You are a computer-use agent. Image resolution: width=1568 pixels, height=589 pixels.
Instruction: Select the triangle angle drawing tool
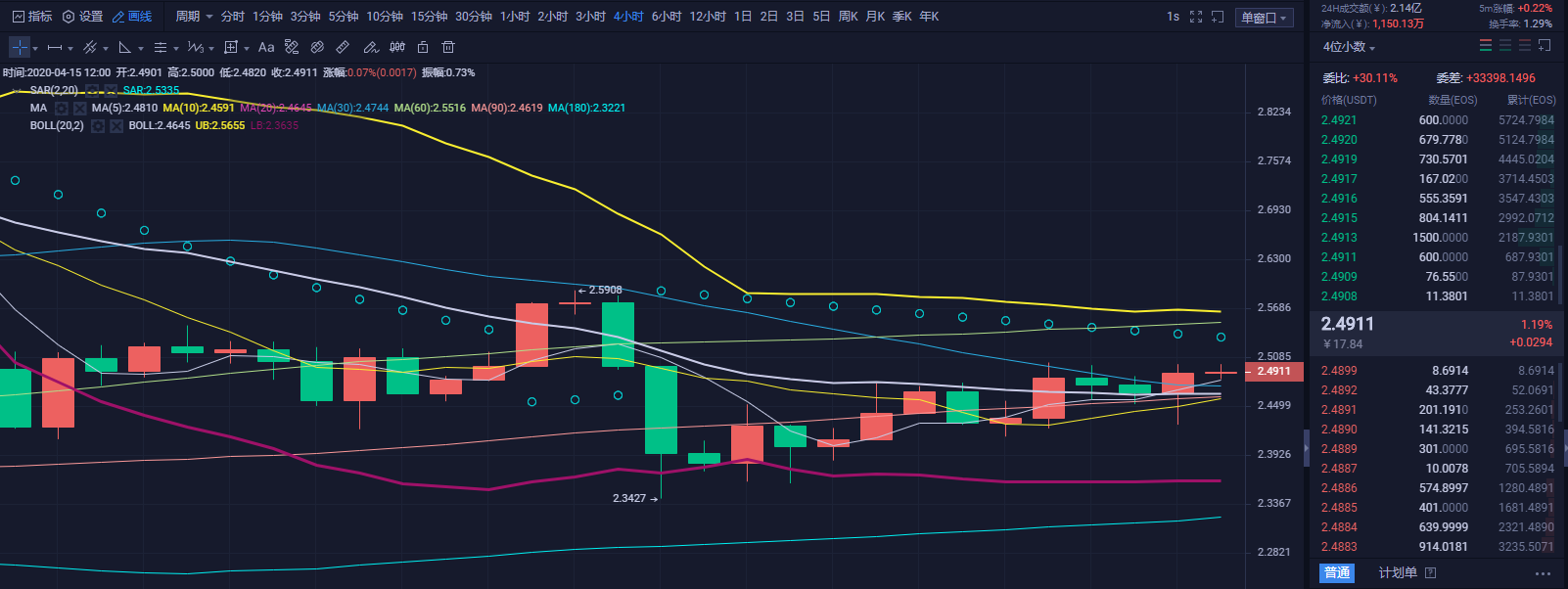(x=125, y=47)
